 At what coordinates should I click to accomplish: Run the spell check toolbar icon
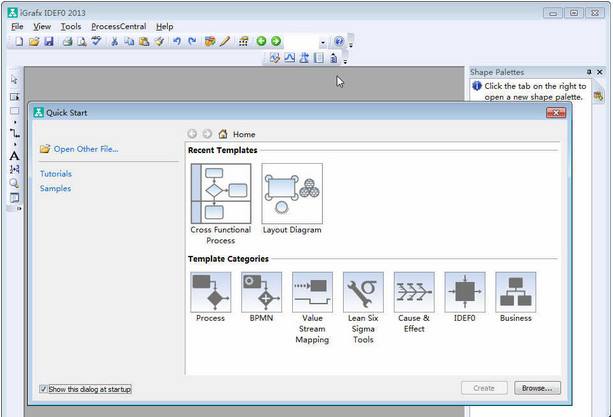coord(96,41)
